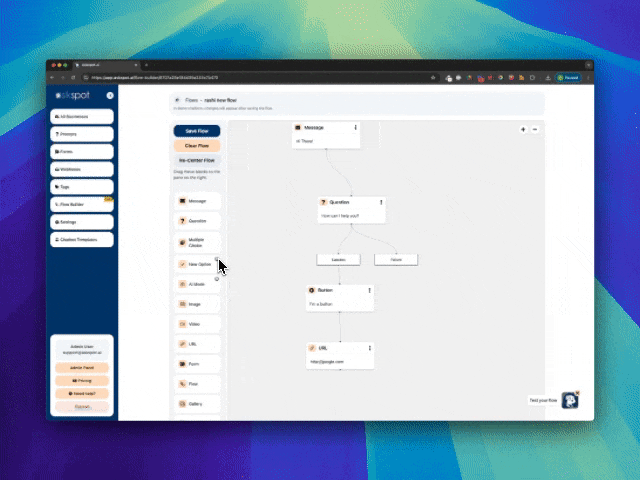Open Settings in the sidebar
The height and width of the screenshot is (480, 640).
click(x=82, y=222)
